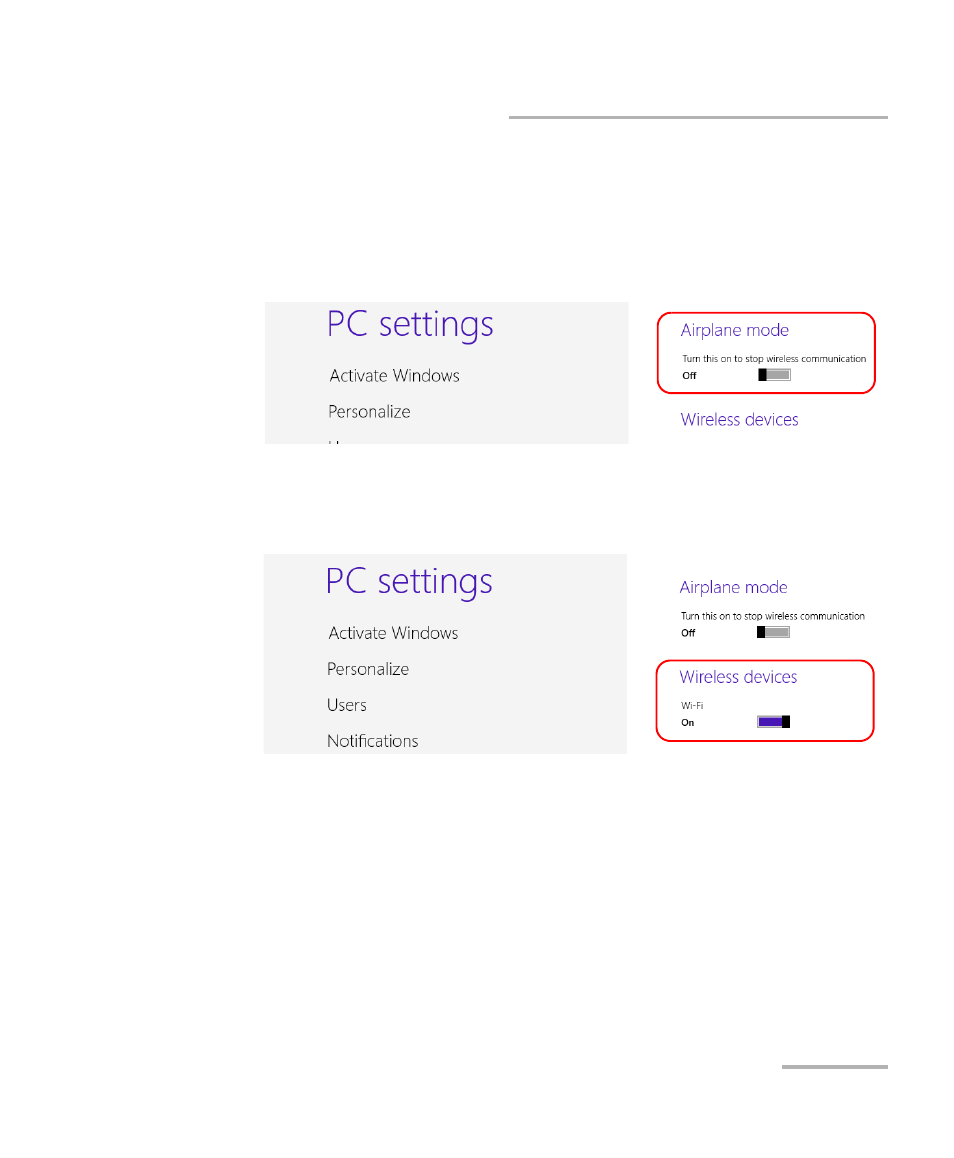954x1158 pixels.
Task: Toggle Airplane mode switch above the Wi-Fi box
Action: pos(772,632)
